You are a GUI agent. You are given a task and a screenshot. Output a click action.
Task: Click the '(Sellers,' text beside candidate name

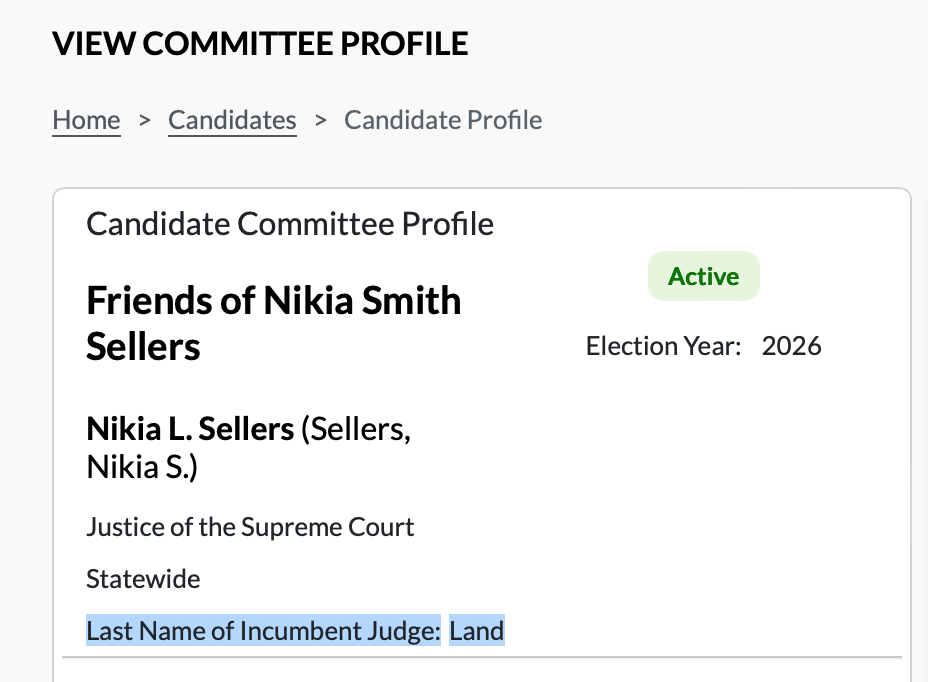(x=357, y=430)
